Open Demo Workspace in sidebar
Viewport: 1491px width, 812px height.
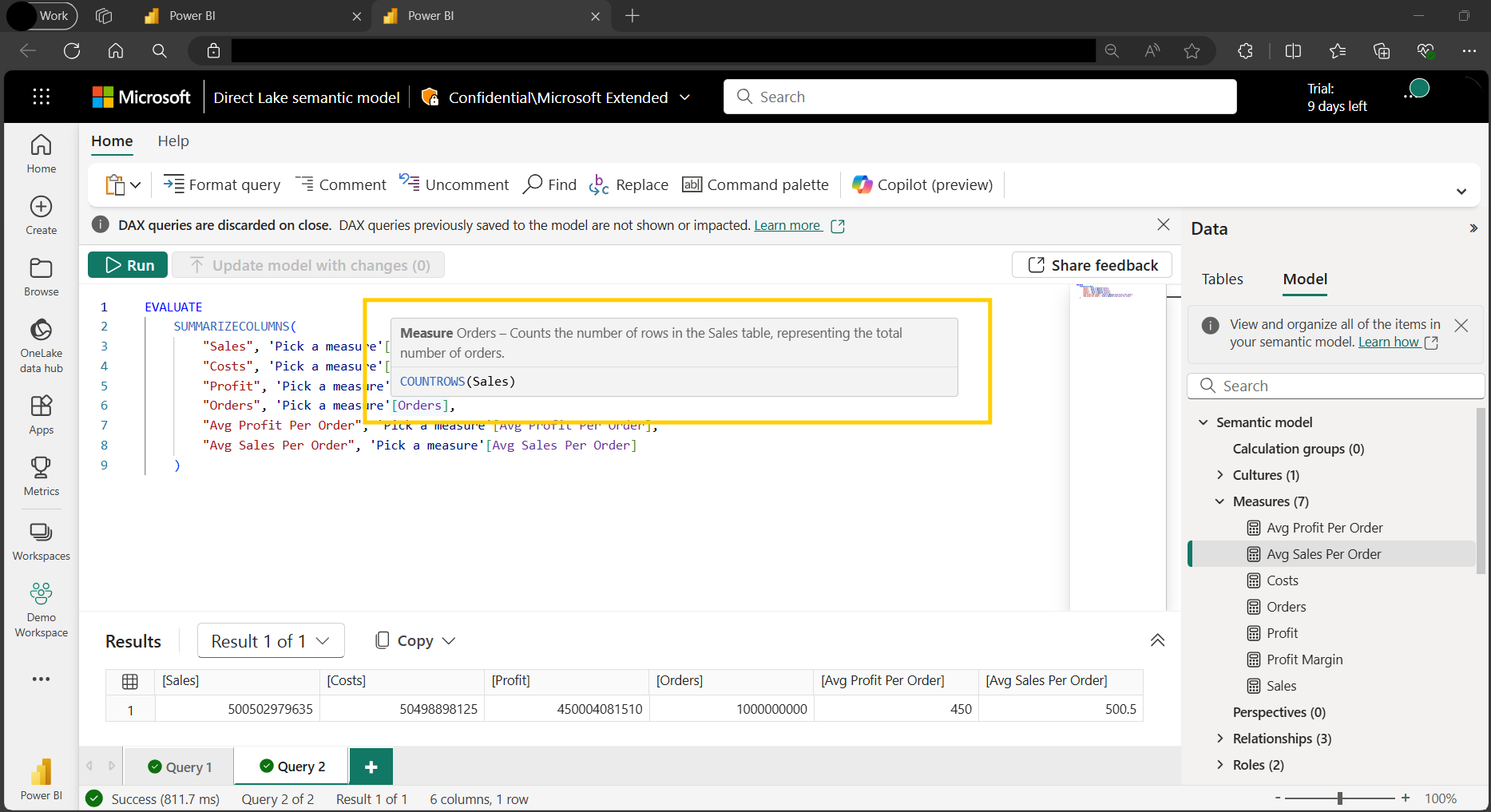click(41, 608)
